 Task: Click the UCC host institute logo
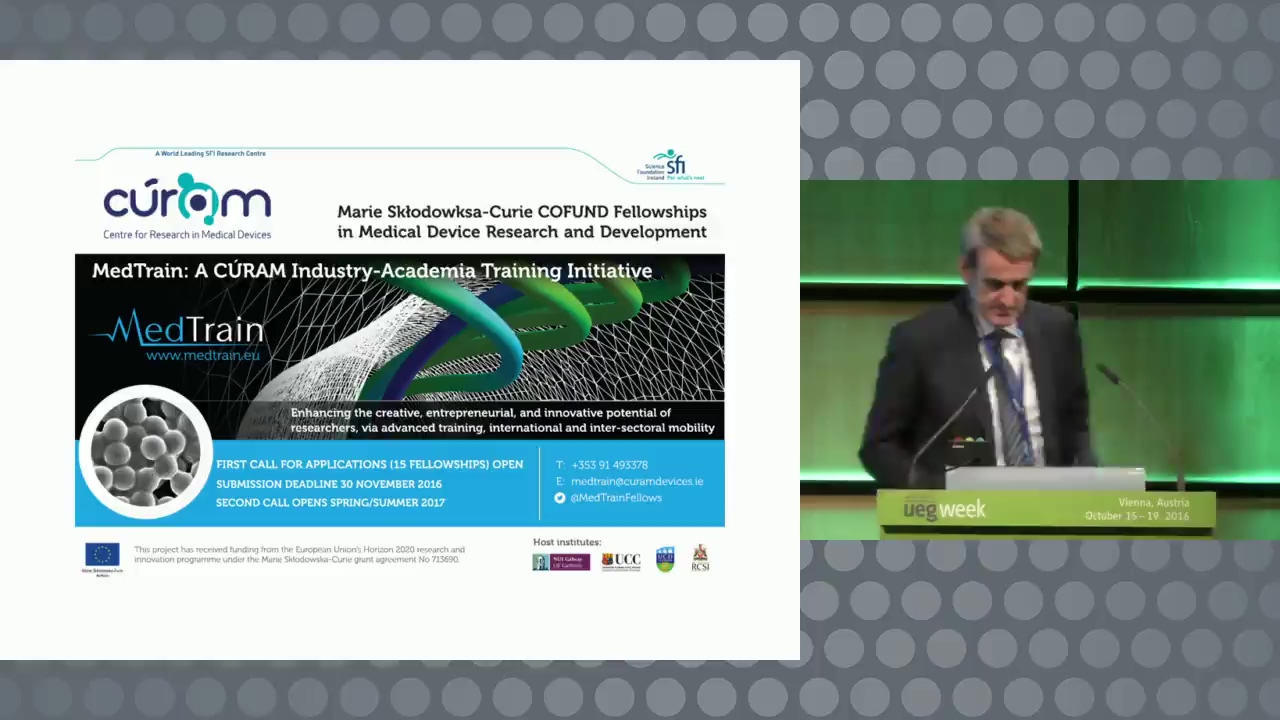pos(621,561)
